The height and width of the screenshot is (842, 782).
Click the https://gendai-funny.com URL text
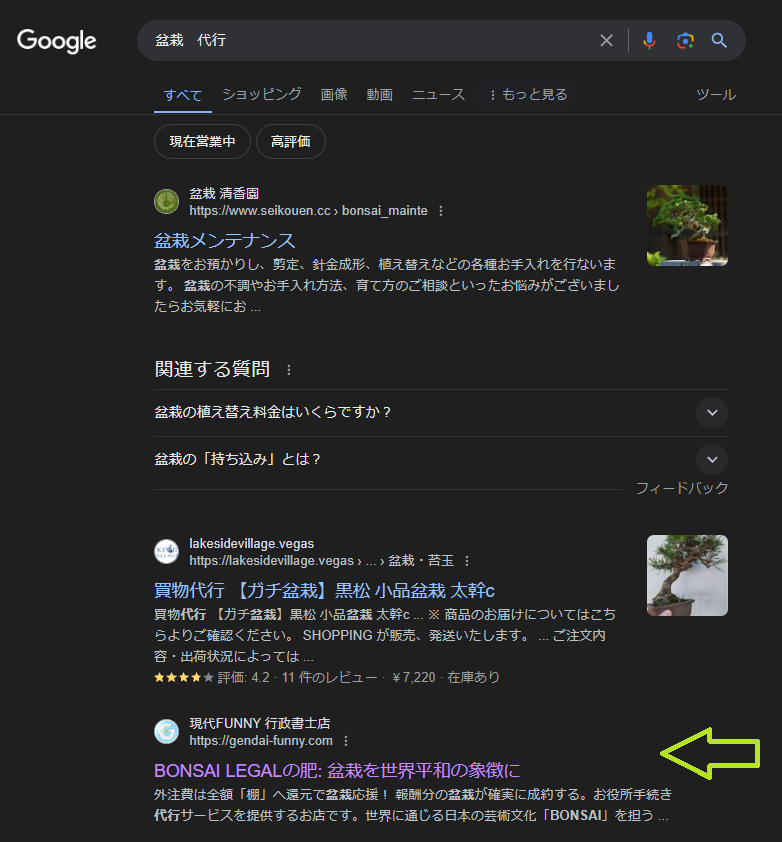(260, 741)
